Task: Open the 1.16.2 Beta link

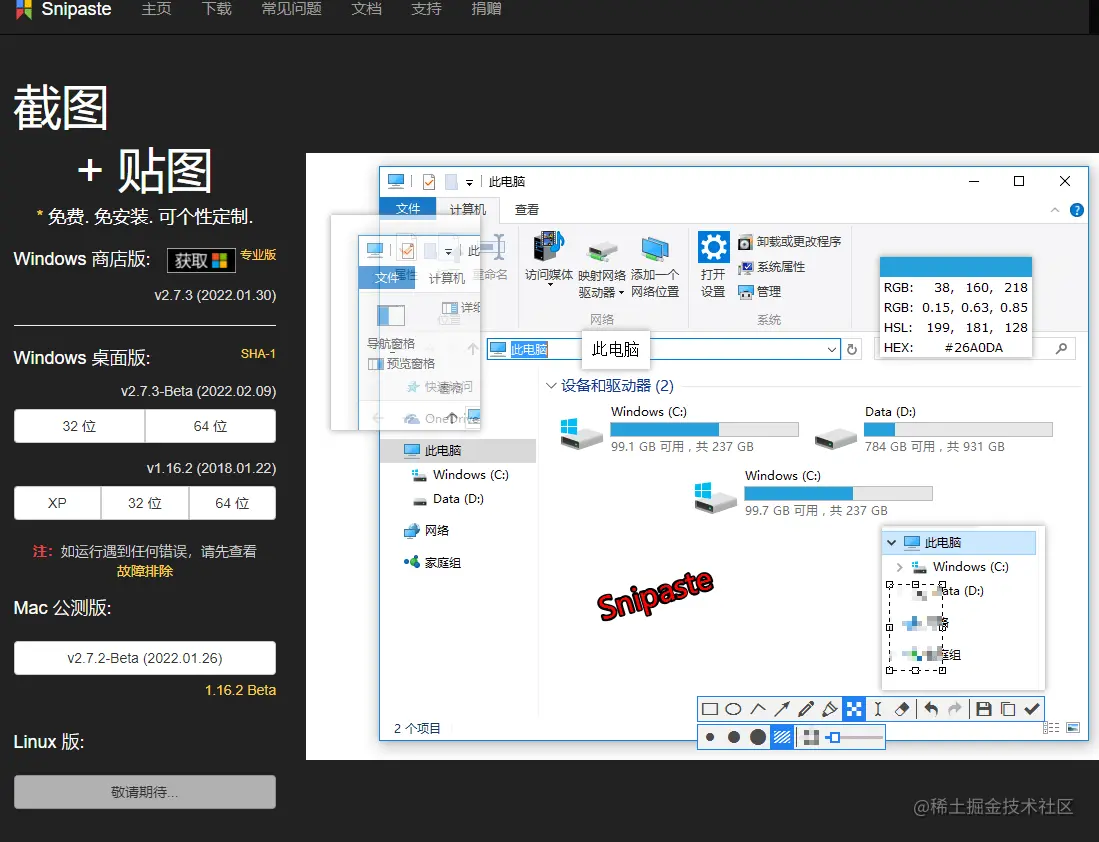Action: [x=240, y=690]
